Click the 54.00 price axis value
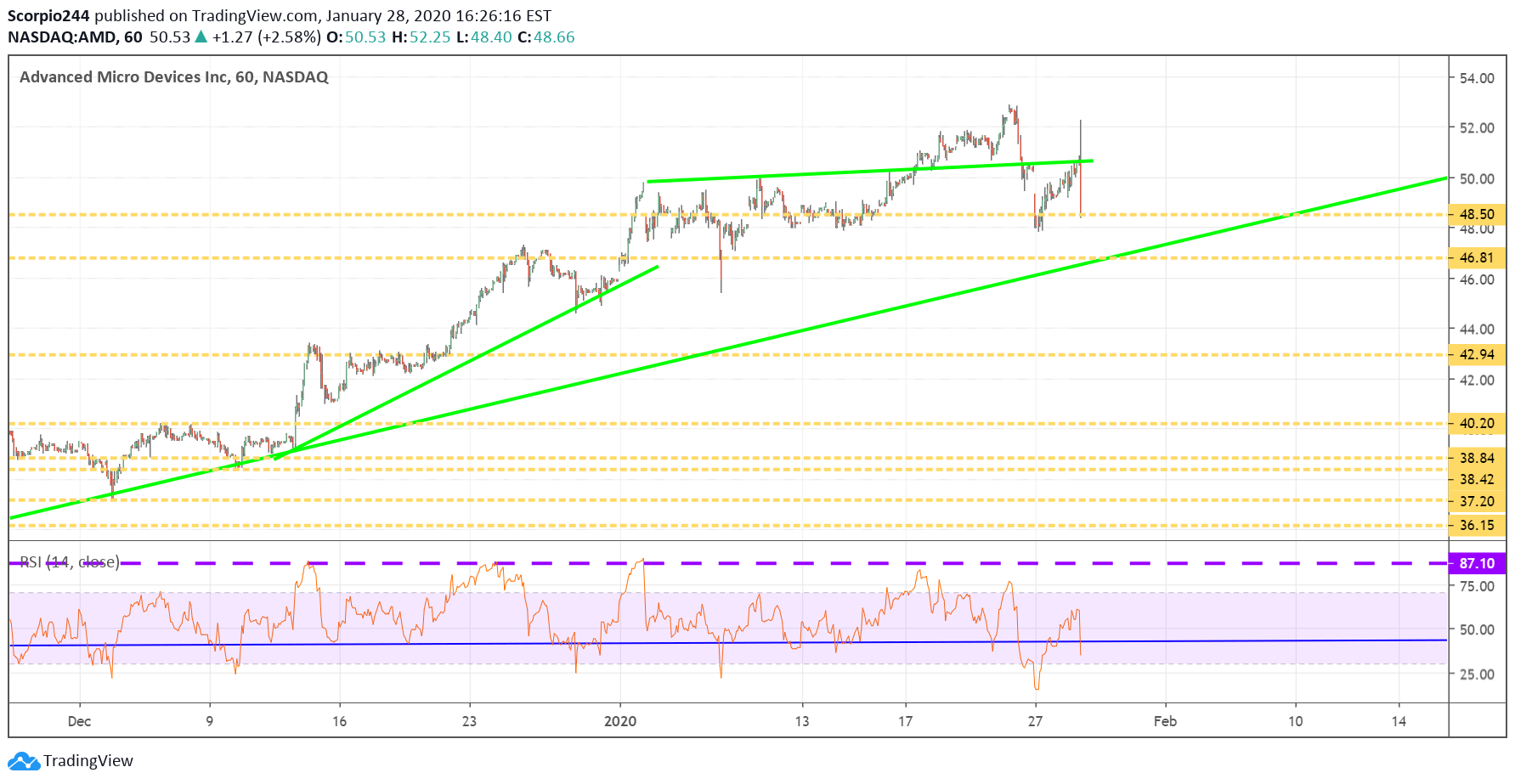 (1477, 78)
